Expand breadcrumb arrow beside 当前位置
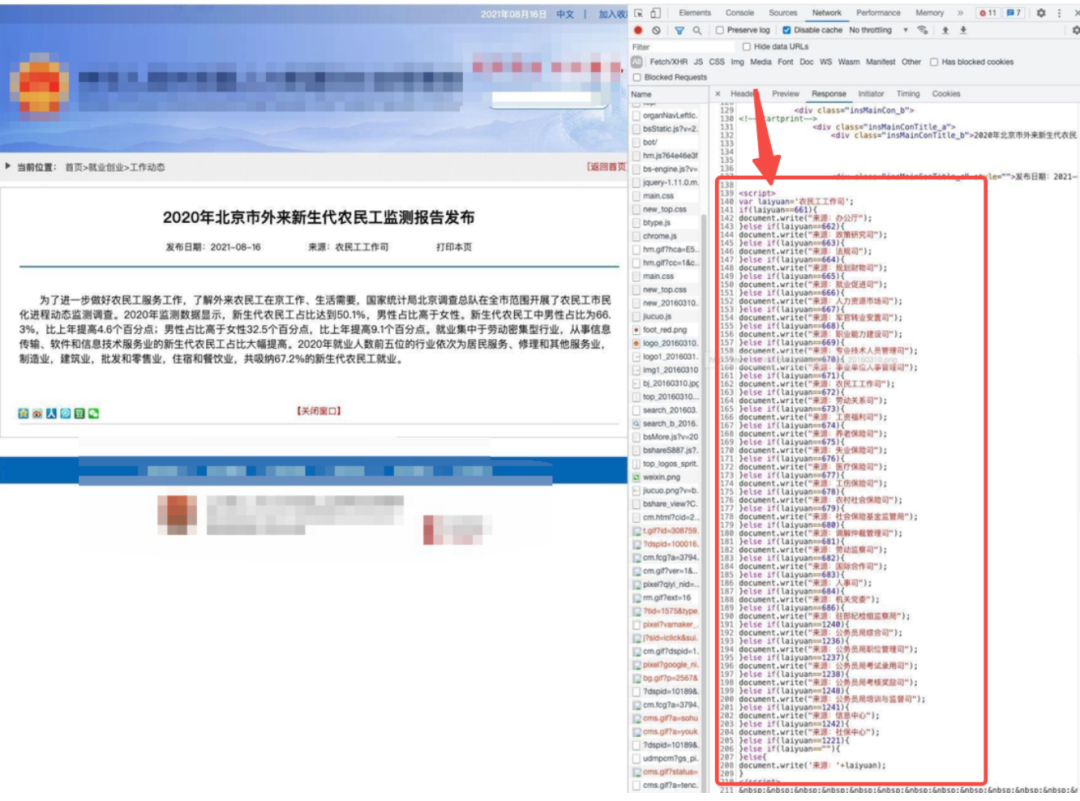Screen dimensions: 1080x801 coord(8,167)
